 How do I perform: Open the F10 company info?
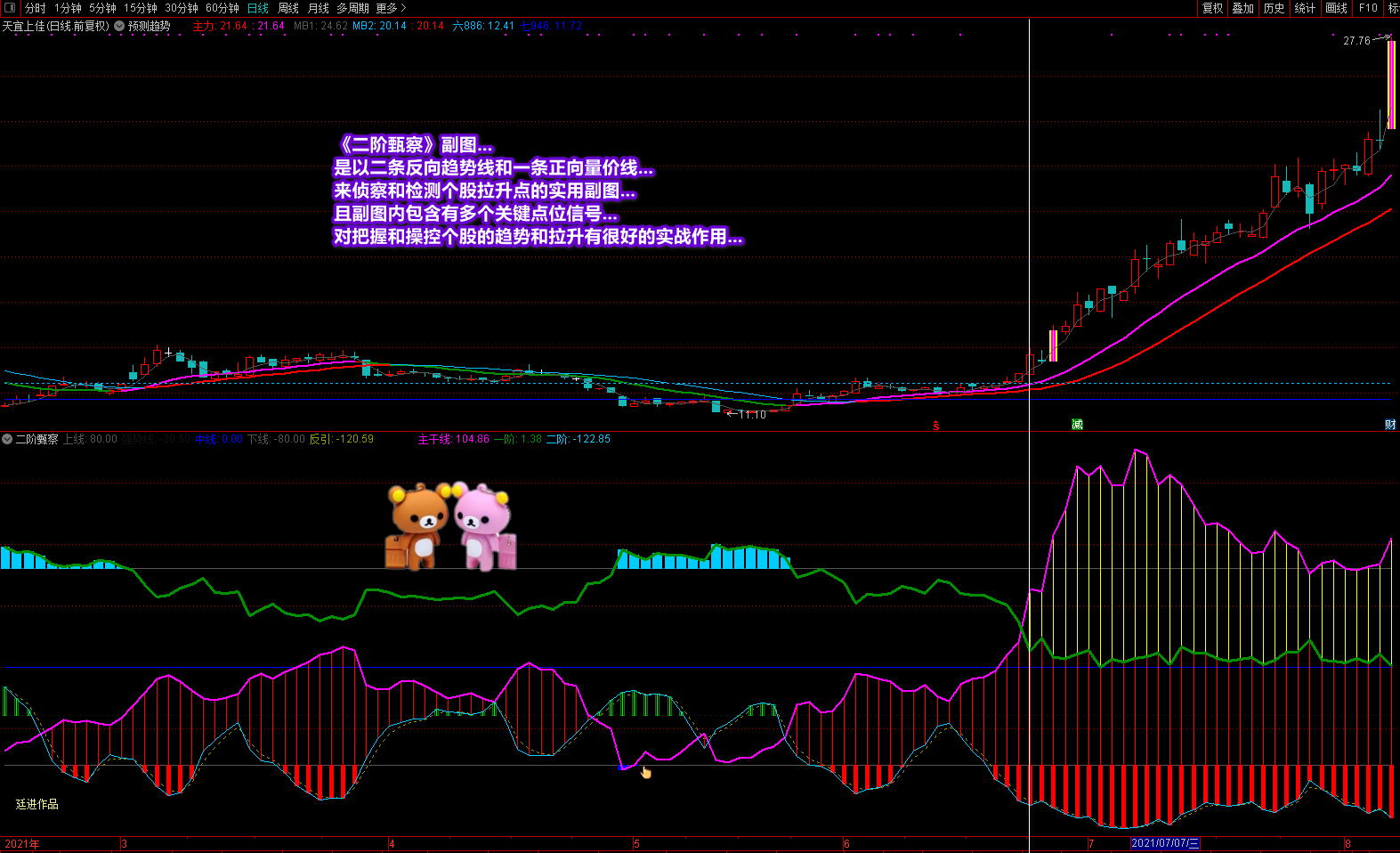tap(1368, 8)
